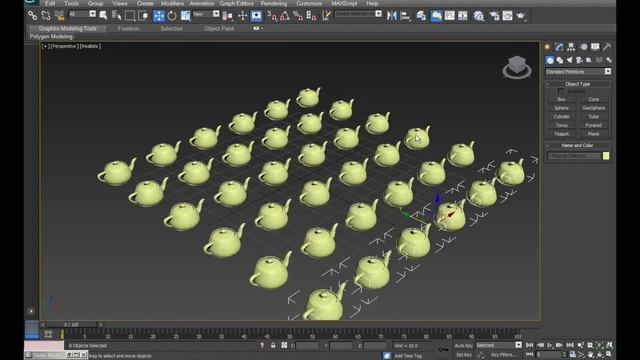Click the Pyramid primitive button
640x360 pixels.
point(593,125)
